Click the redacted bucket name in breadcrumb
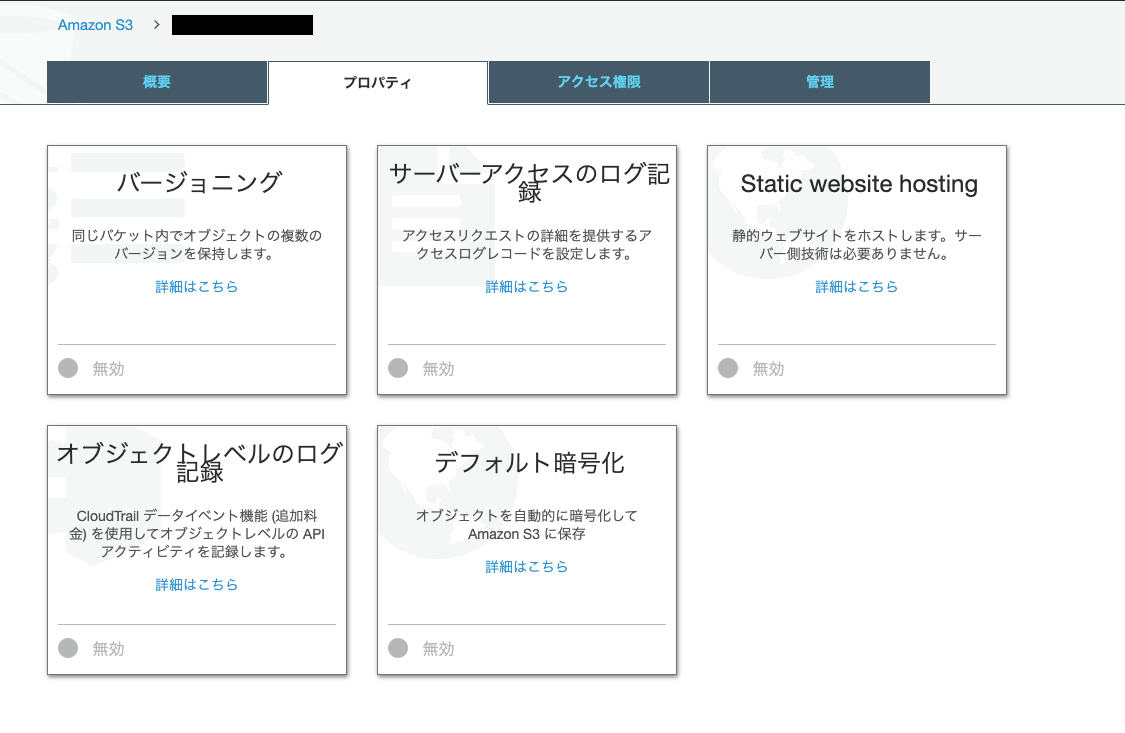 tap(243, 25)
